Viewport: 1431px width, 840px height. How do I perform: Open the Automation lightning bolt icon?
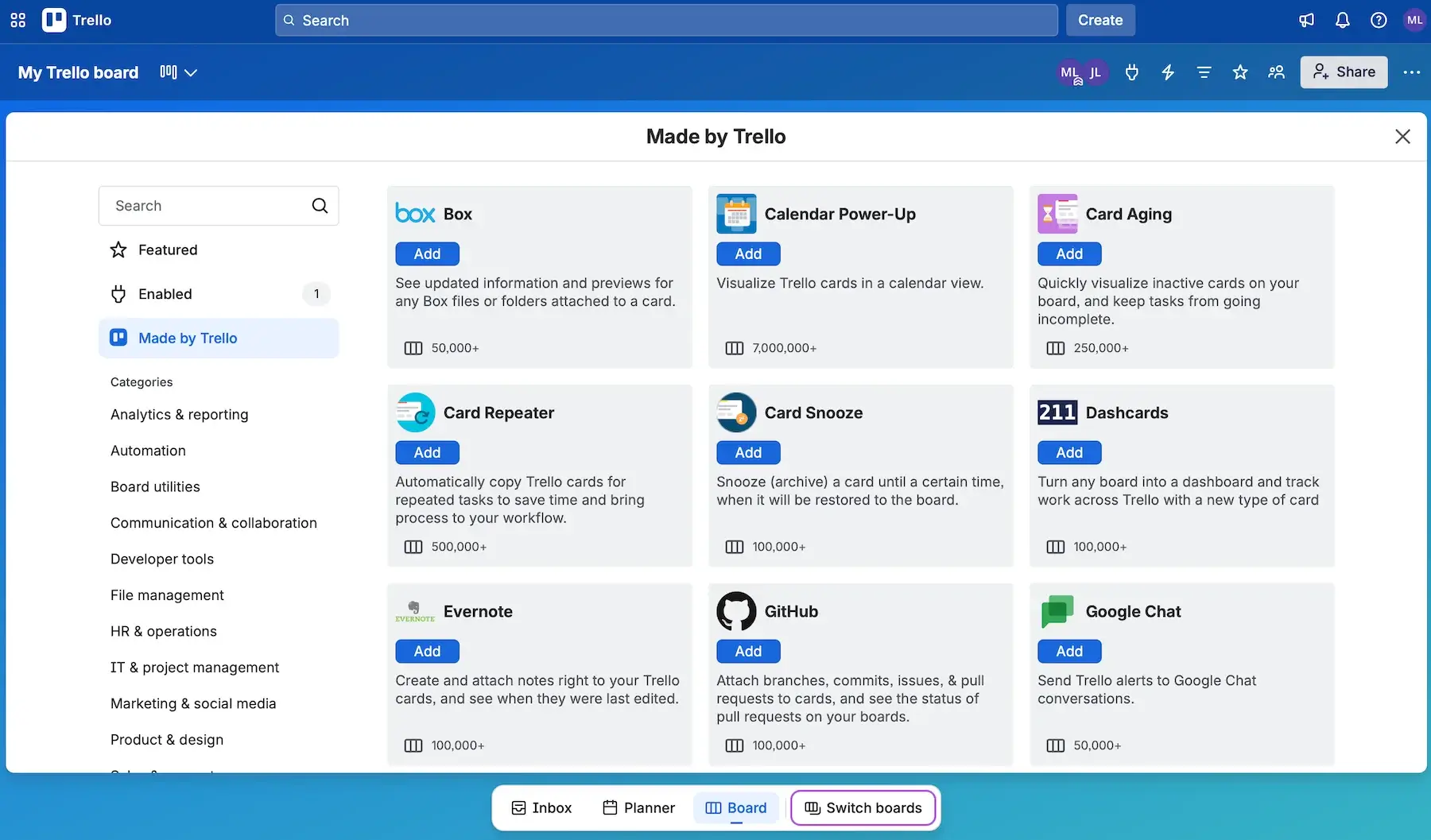click(1168, 72)
